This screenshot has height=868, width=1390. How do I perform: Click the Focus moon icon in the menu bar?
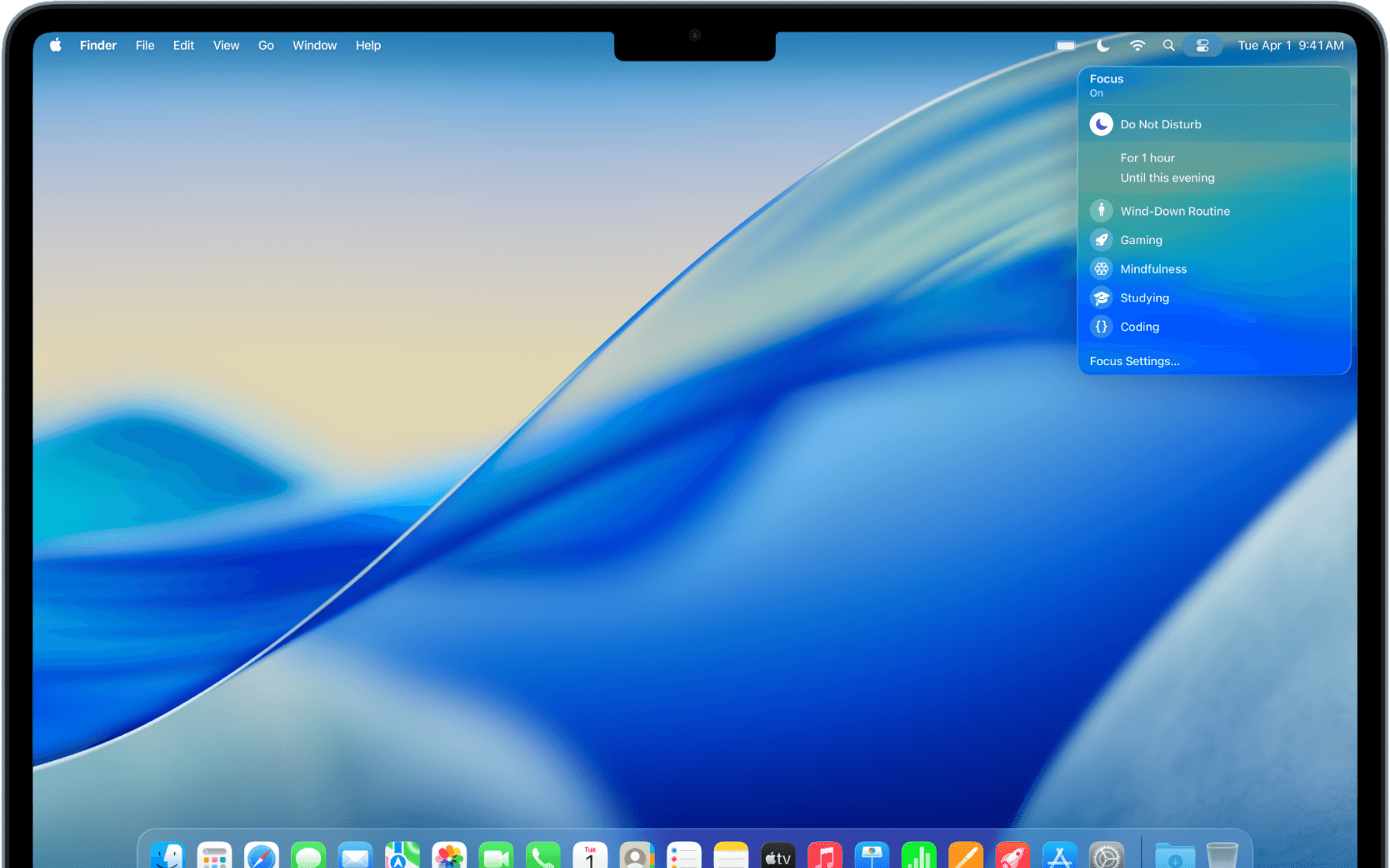pos(1103,46)
